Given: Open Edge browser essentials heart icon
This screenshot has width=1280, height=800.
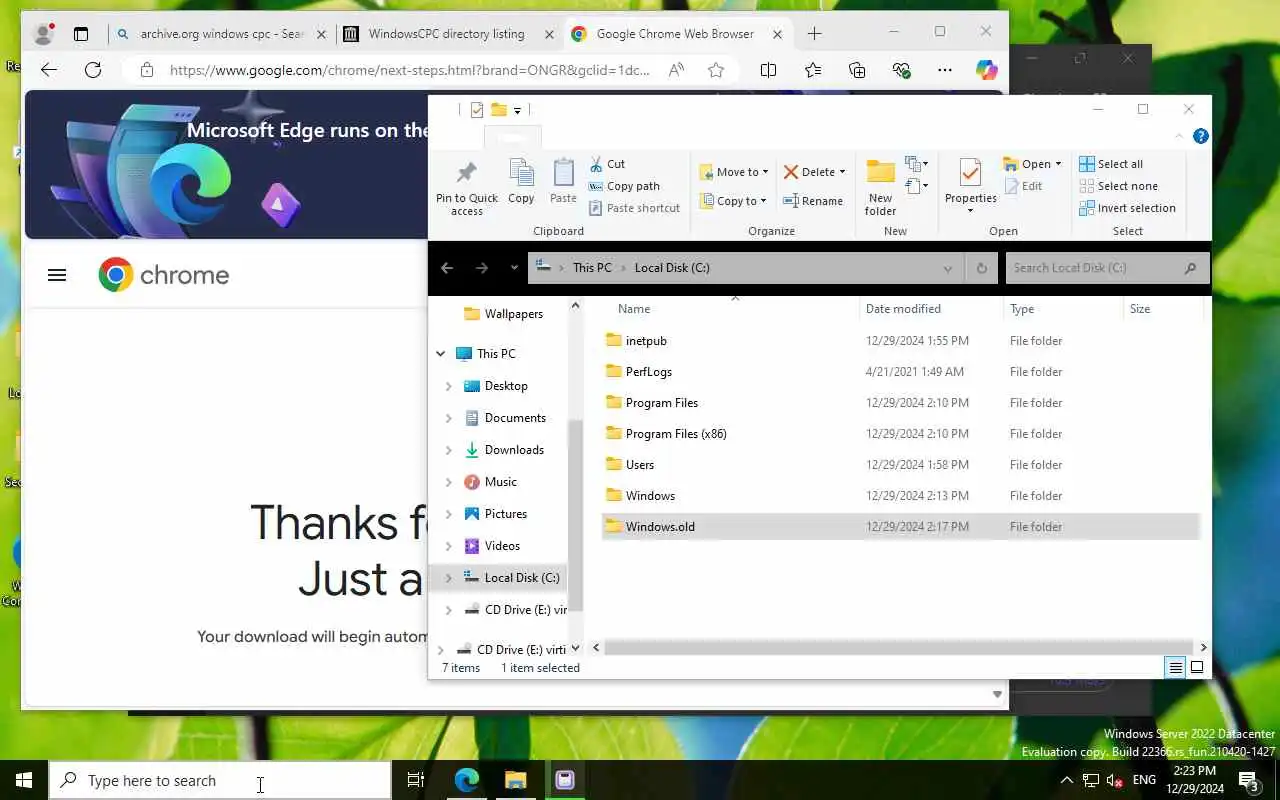Looking at the screenshot, I should (901, 70).
